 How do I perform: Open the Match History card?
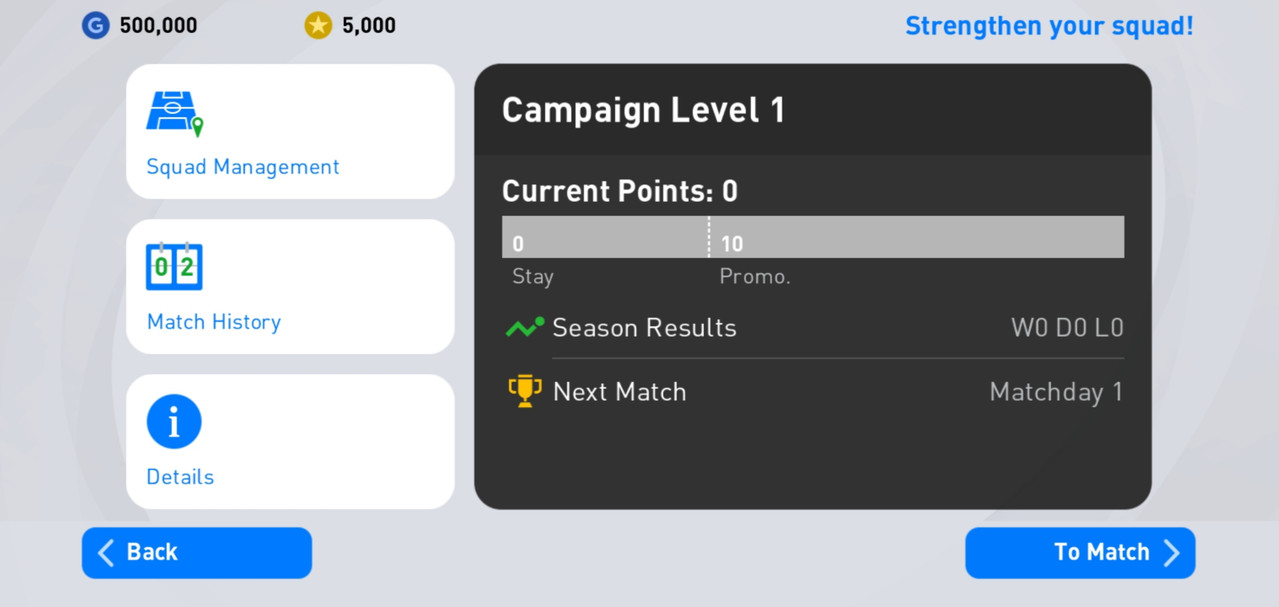pos(290,286)
